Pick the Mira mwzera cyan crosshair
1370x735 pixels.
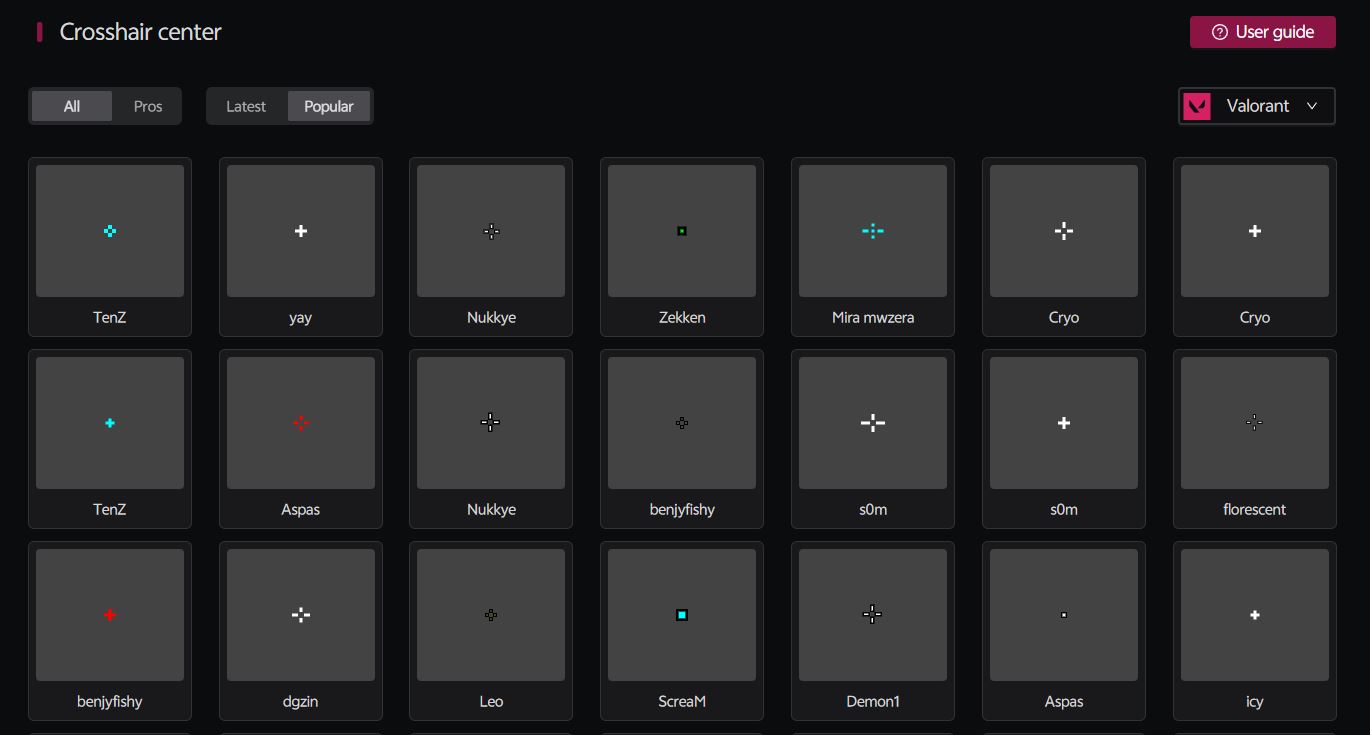(x=872, y=231)
